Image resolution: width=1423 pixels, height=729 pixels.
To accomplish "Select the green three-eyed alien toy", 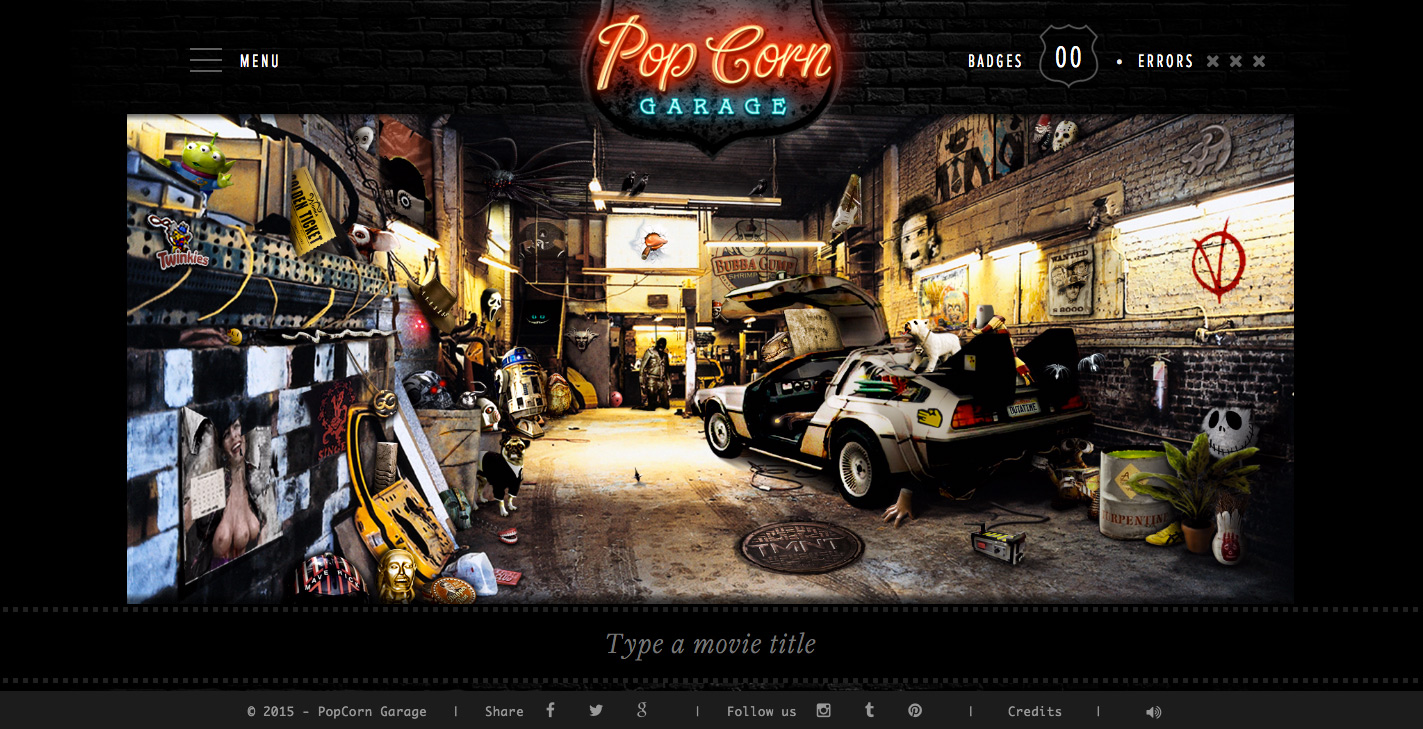I will click(202, 164).
